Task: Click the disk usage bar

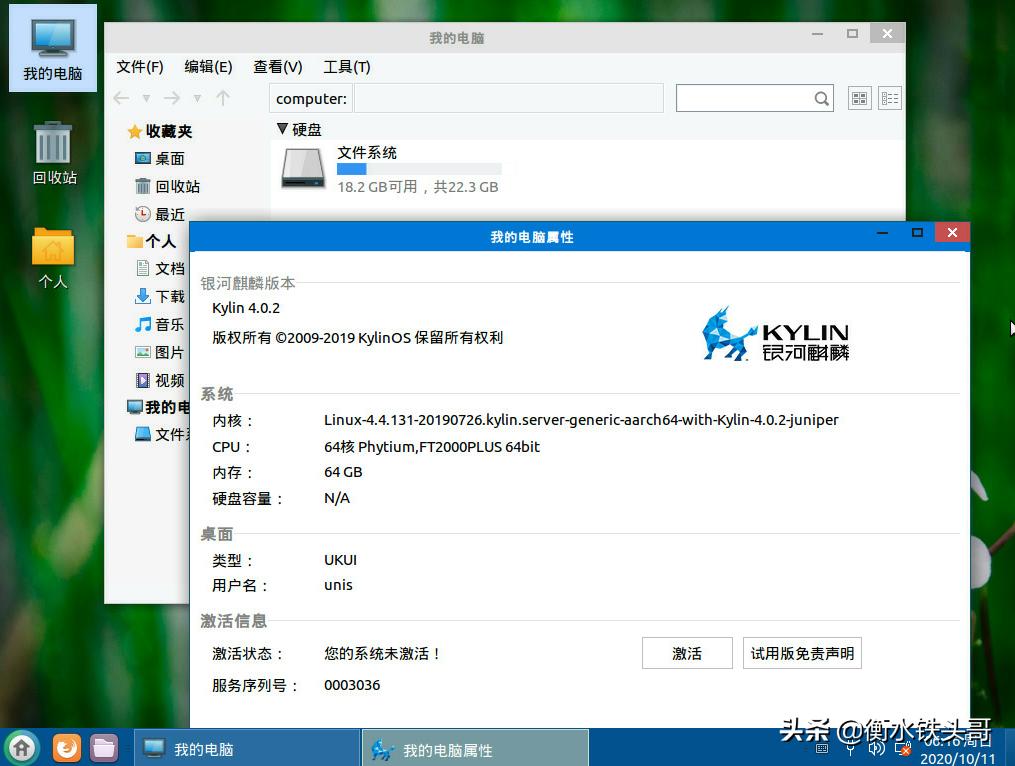Action: tap(419, 169)
